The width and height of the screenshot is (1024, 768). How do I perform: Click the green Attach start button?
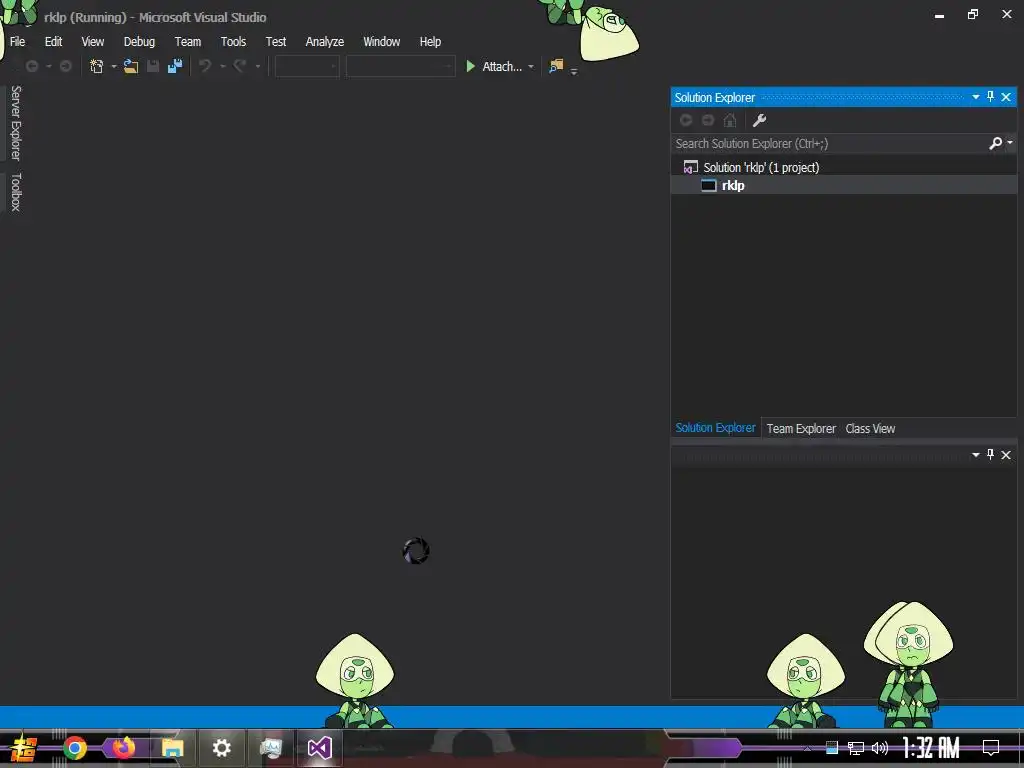494,67
